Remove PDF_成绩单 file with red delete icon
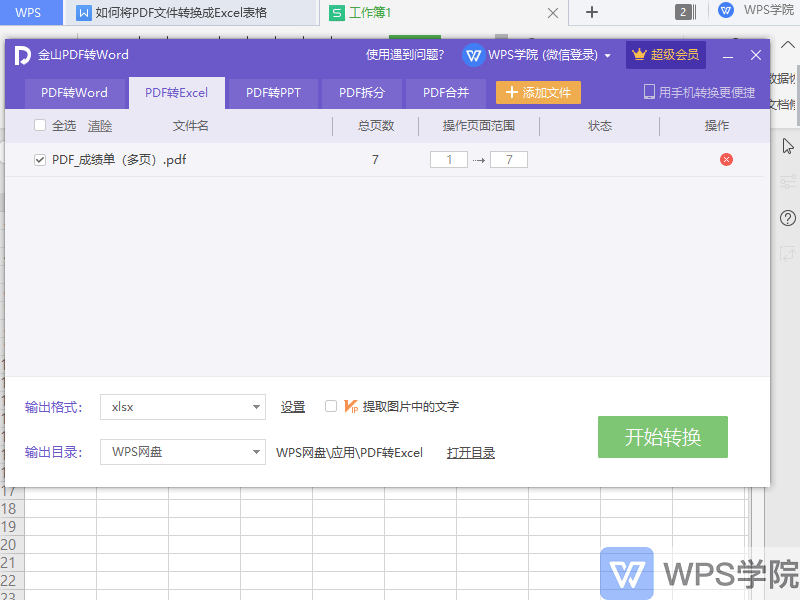Viewport: 800px width, 600px height. tap(726, 160)
